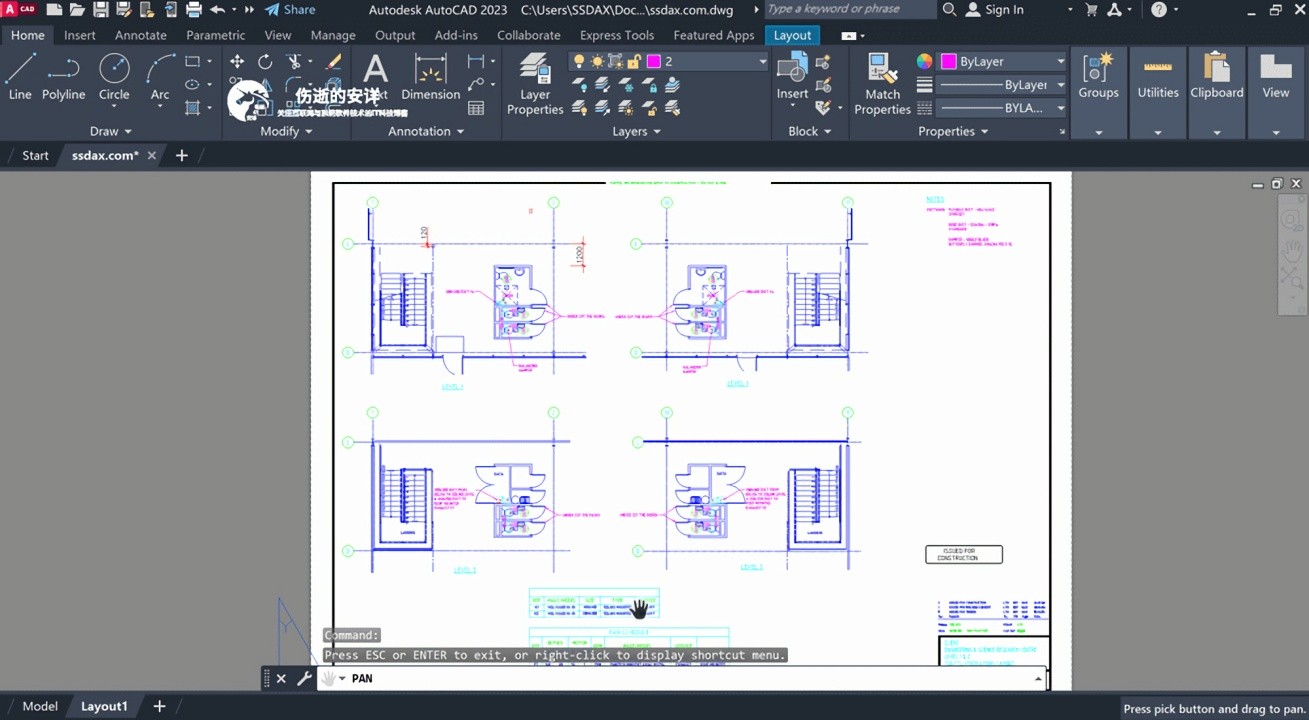Click the command line input field
This screenshot has width=1309, height=720.
pyautogui.click(x=690, y=678)
